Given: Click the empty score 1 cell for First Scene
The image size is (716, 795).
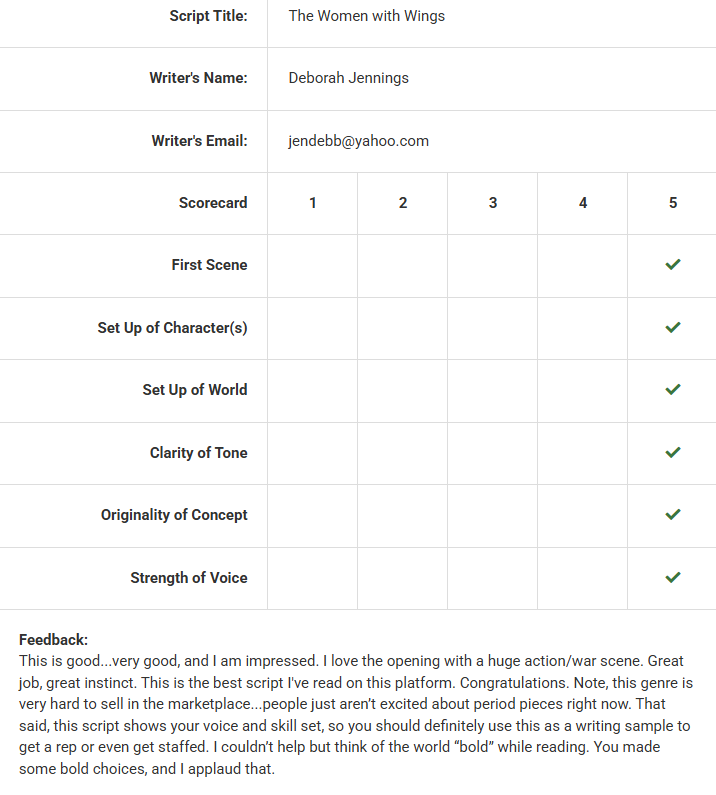Looking at the screenshot, I should pos(313,265).
